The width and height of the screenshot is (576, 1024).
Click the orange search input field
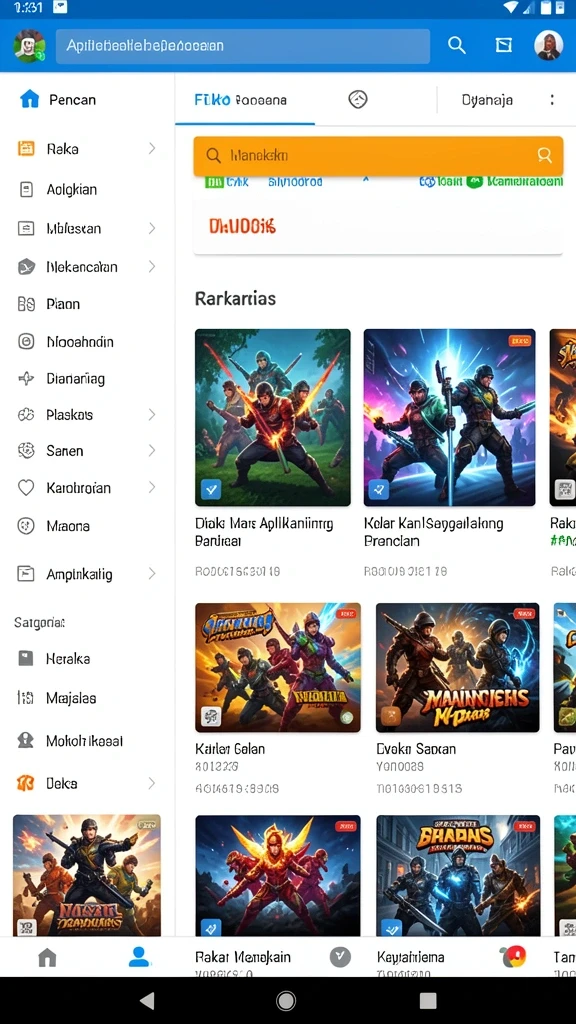[378, 155]
